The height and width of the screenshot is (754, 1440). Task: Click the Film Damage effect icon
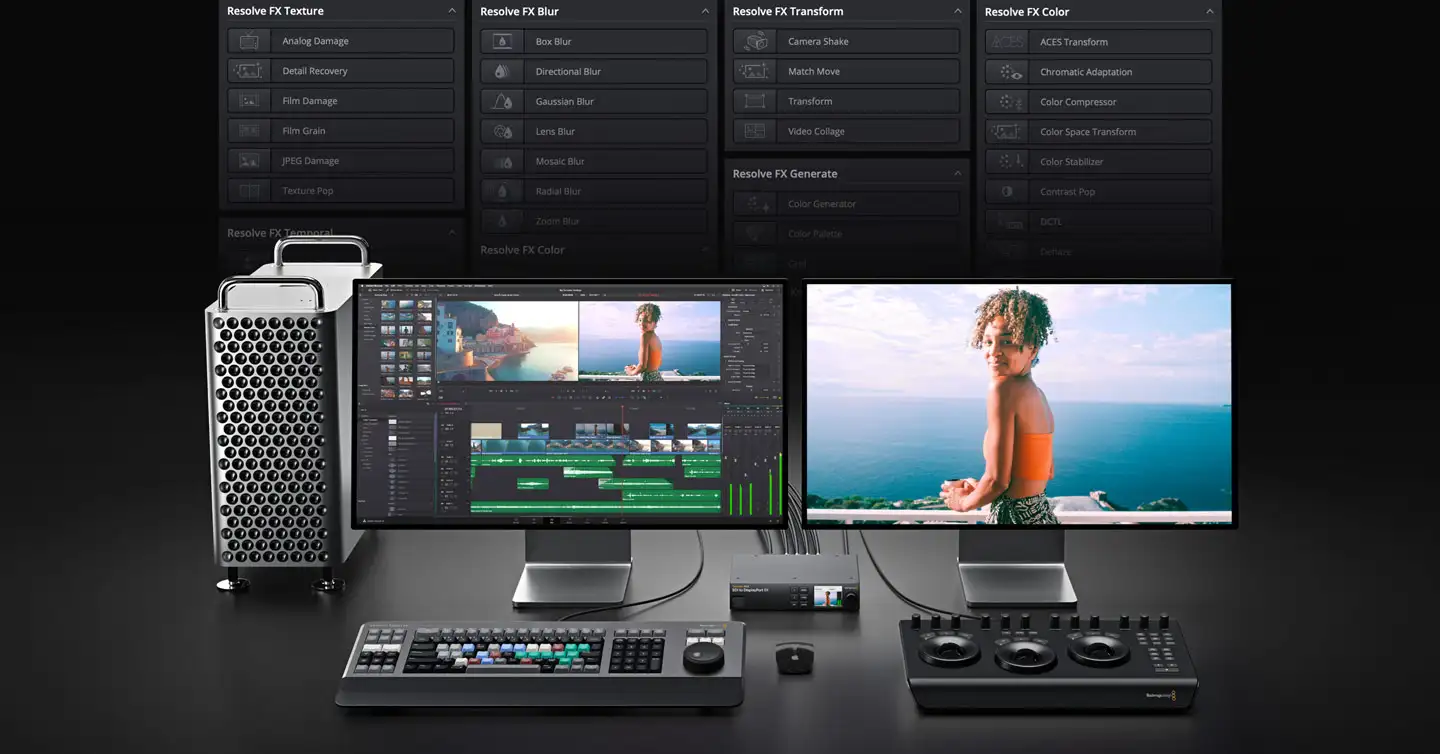(x=249, y=101)
